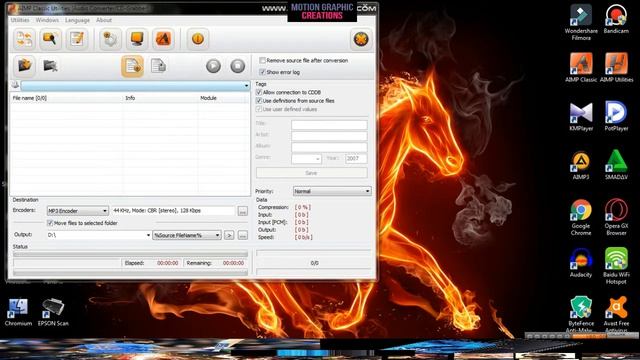Open Chromium desktop shortcut
Viewport: 640px width, 360px height.
point(18,312)
